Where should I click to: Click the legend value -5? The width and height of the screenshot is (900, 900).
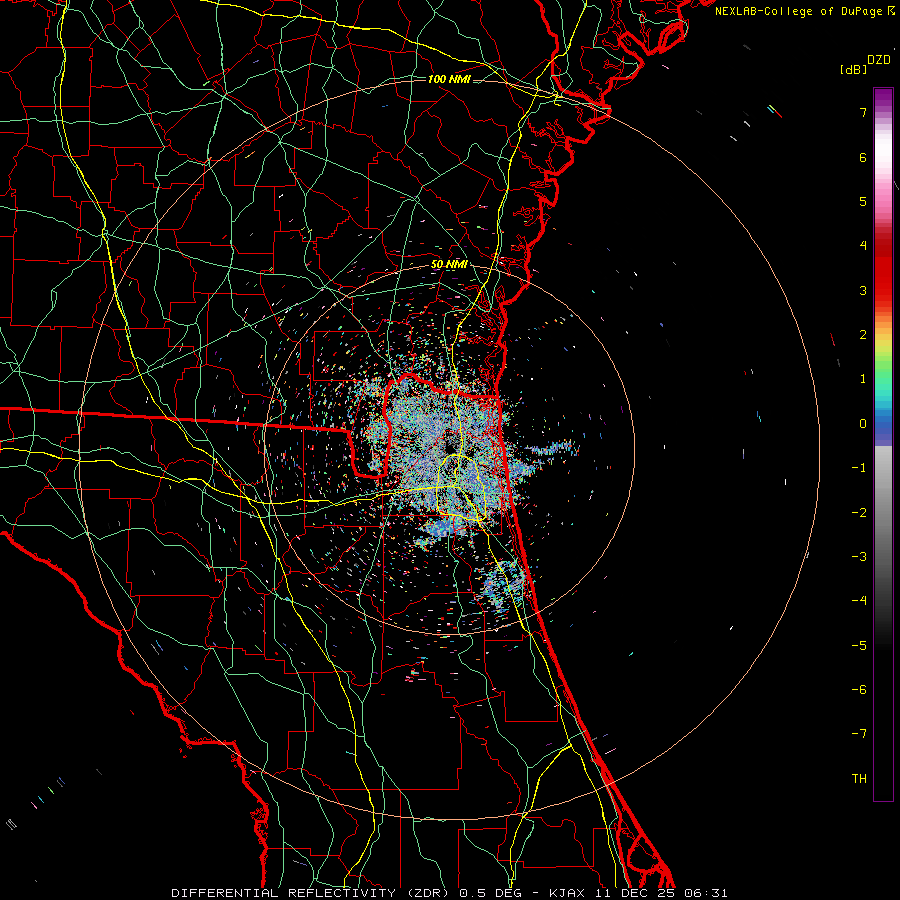pyautogui.click(x=859, y=646)
